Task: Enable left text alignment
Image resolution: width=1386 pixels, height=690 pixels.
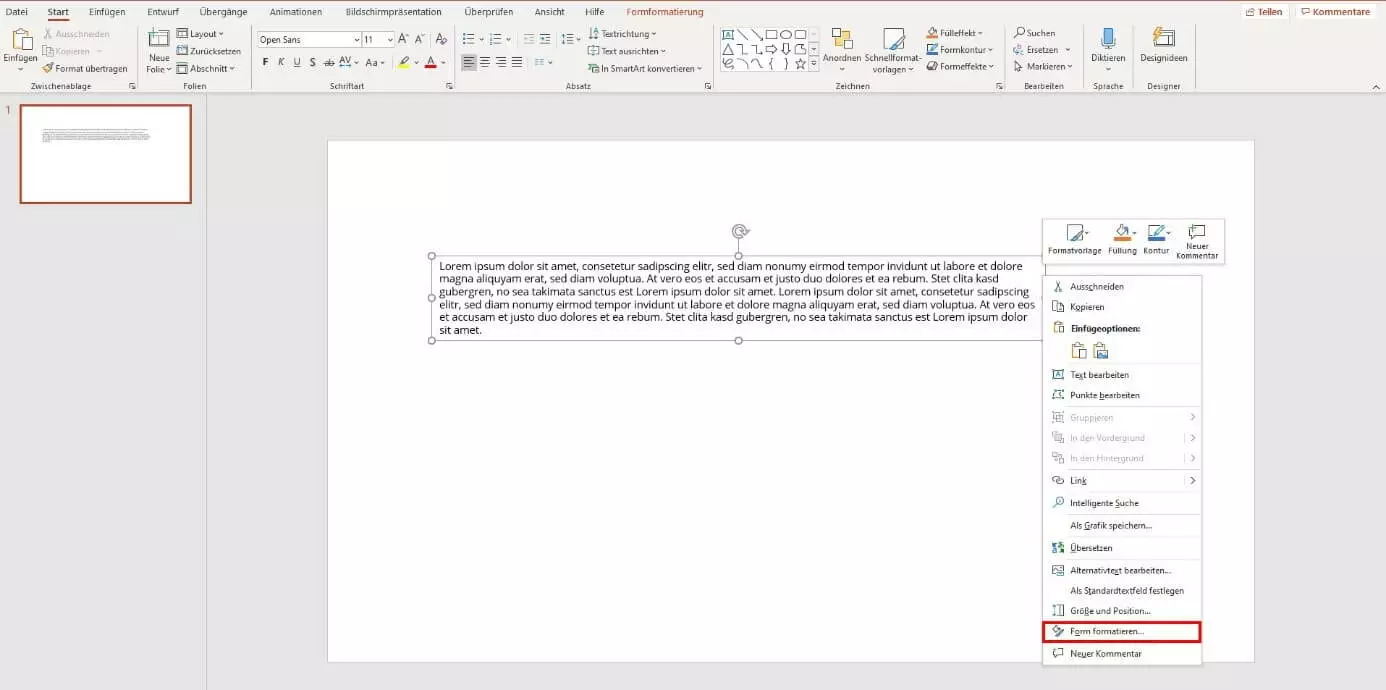Action: [469, 62]
